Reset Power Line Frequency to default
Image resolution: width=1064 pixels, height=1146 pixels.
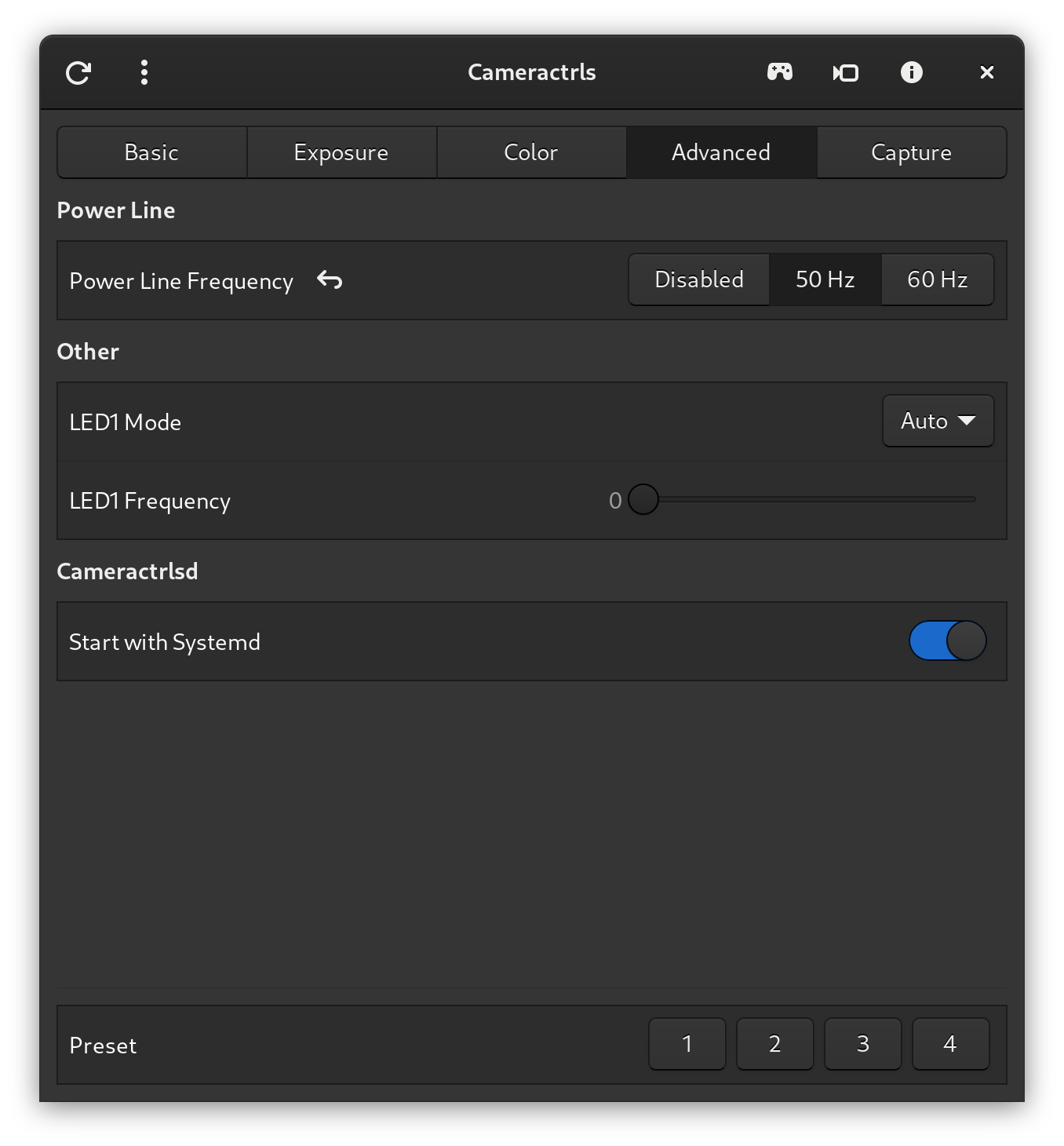330,280
